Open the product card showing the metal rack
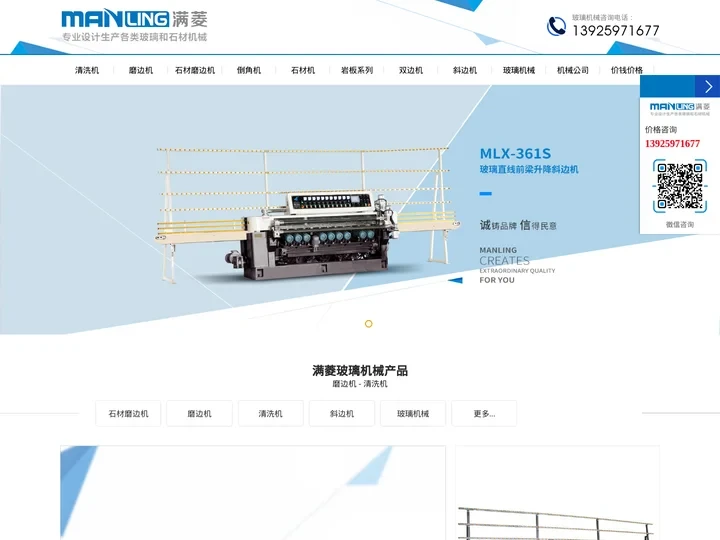720x540 pixels. point(557,493)
